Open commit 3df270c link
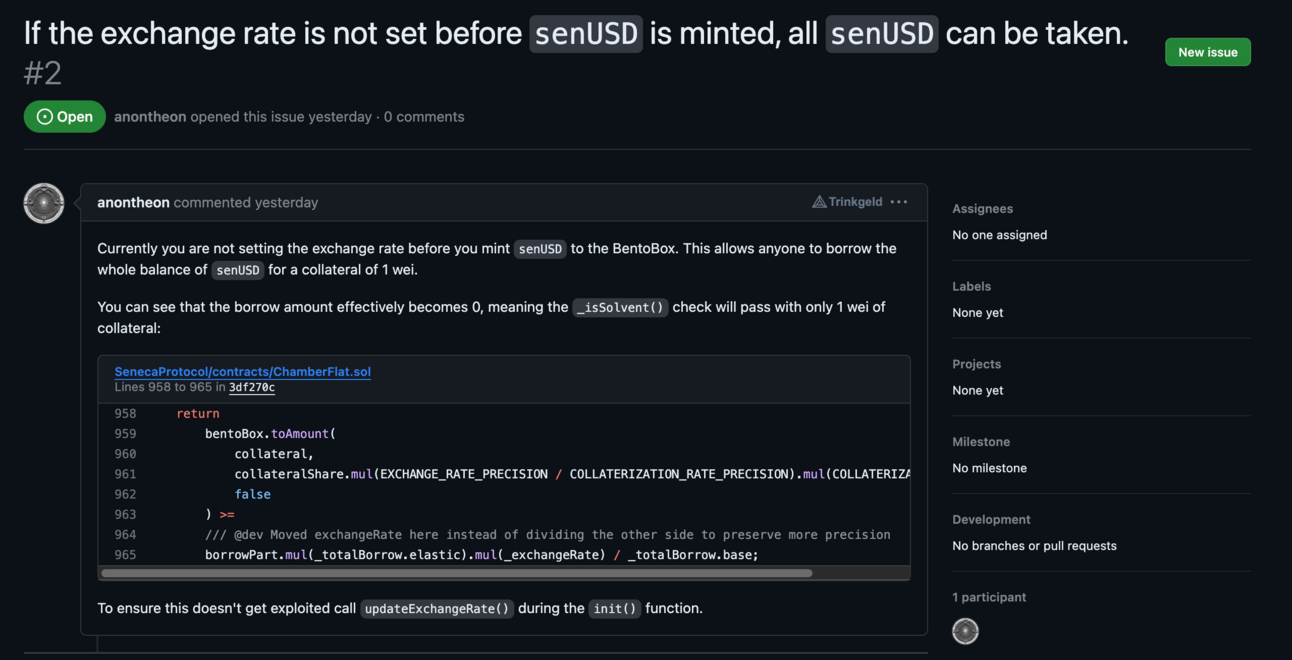 252,387
